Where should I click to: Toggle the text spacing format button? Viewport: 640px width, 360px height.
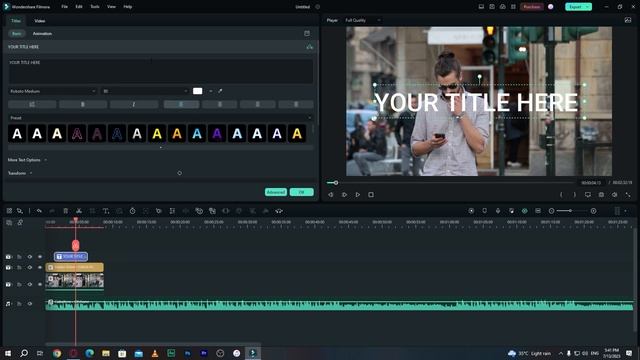(32, 104)
